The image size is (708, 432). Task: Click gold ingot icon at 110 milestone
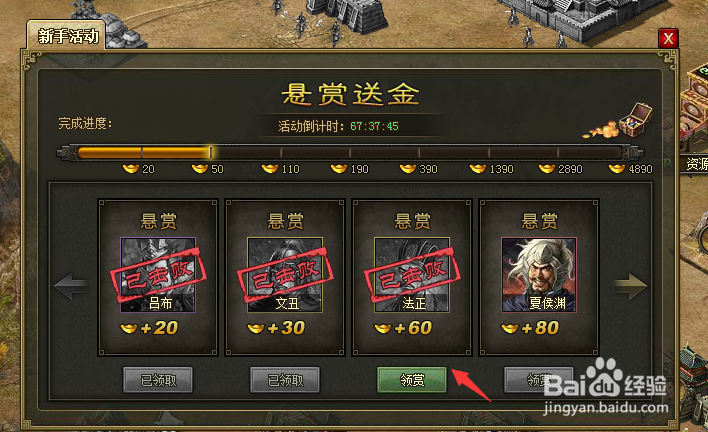[x=270, y=169]
